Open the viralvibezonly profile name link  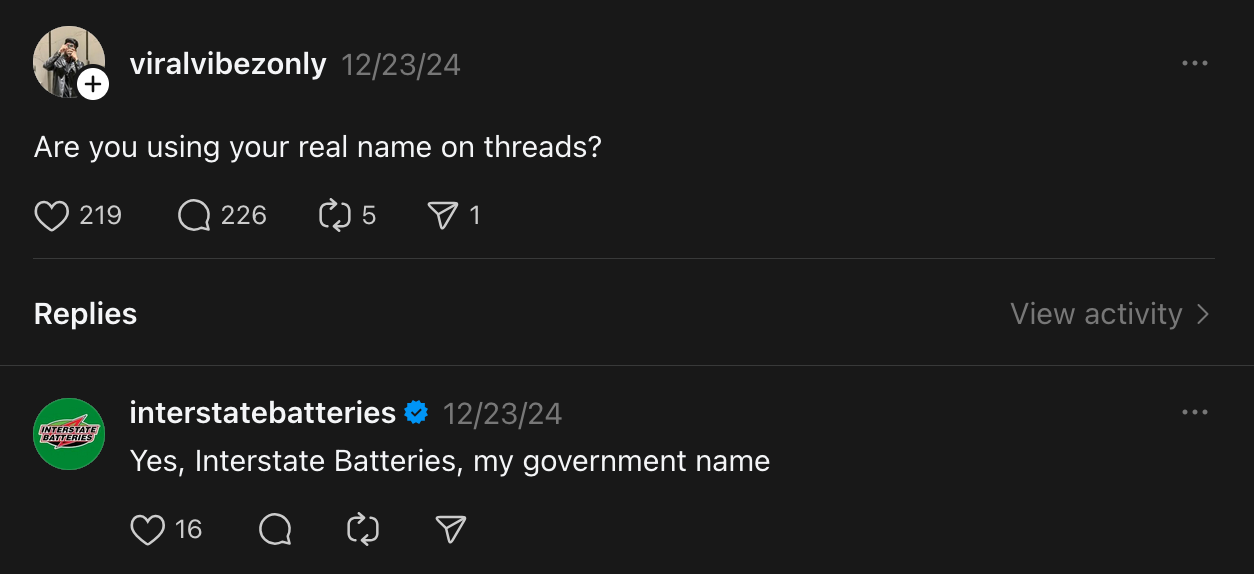point(228,64)
